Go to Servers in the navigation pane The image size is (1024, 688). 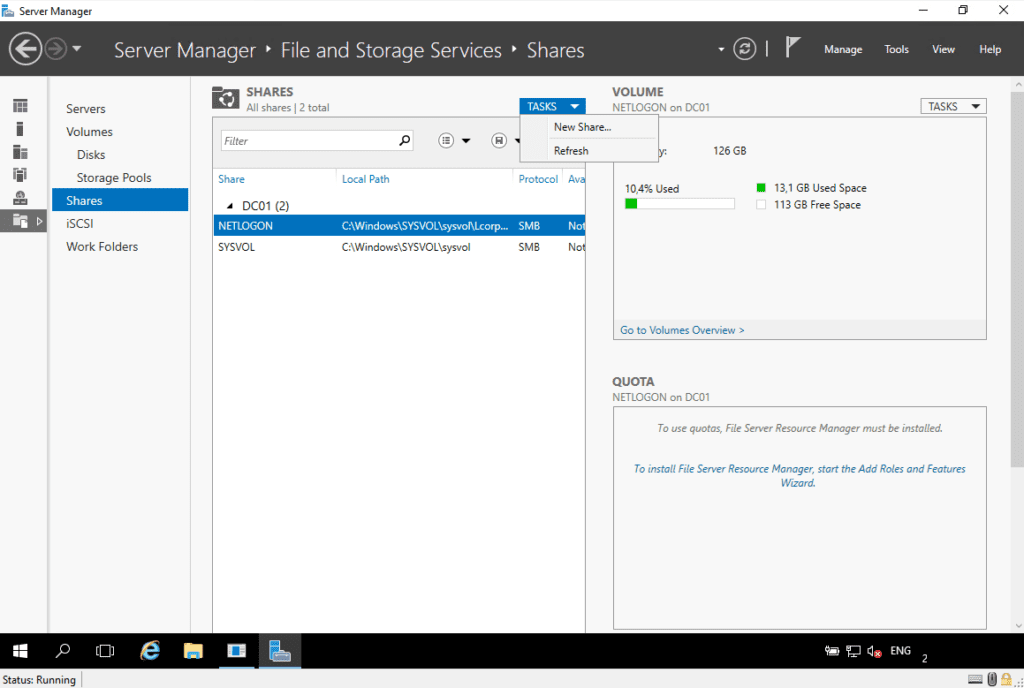(x=86, y=108)
